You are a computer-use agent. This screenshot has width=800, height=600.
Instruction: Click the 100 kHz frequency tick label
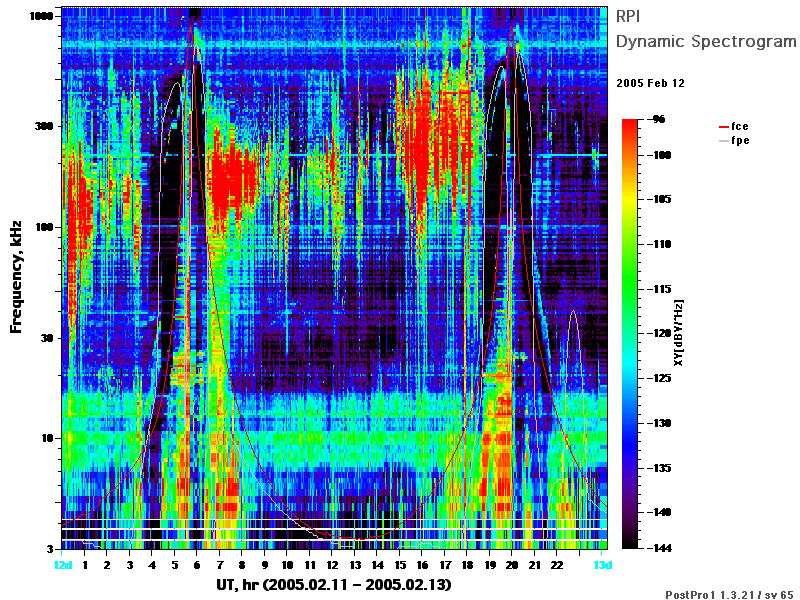pos(44,227)
